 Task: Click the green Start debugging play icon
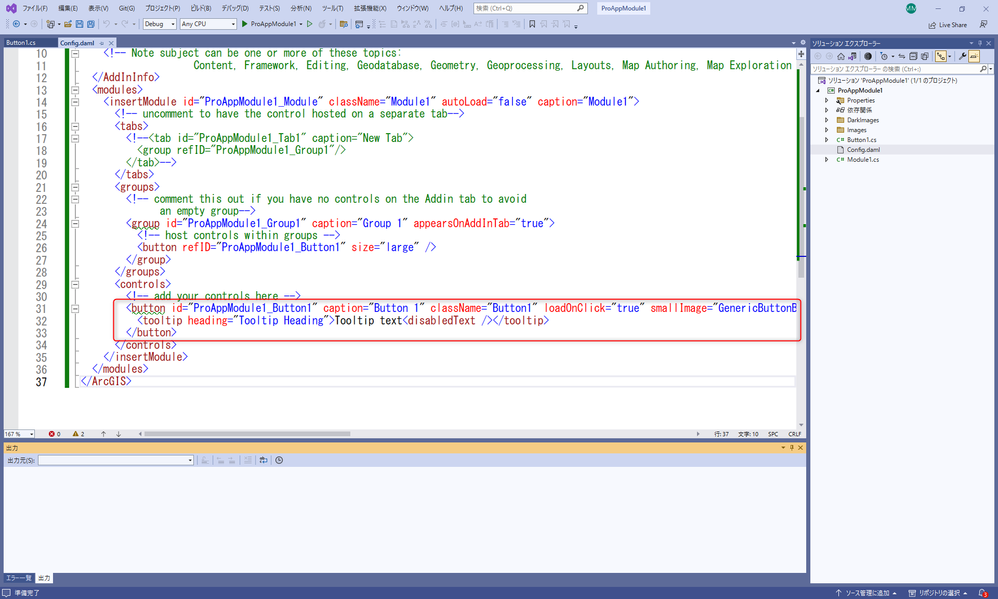(x=245, y=24)
